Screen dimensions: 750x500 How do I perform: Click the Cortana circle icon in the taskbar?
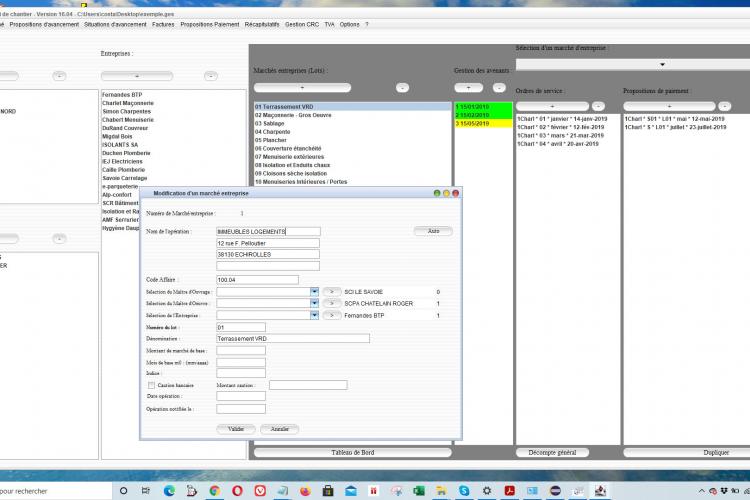click(123, 491)
